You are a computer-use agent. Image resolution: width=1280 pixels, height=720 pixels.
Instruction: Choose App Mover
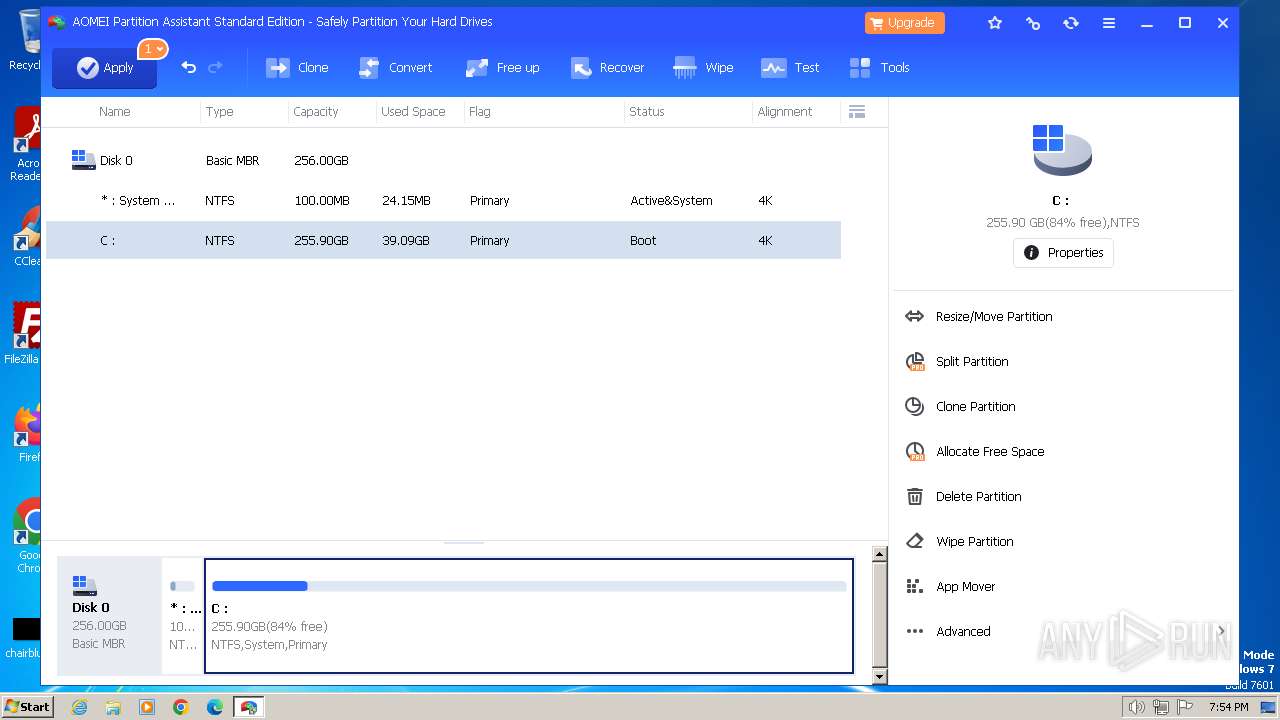click(x=965, y=586)
